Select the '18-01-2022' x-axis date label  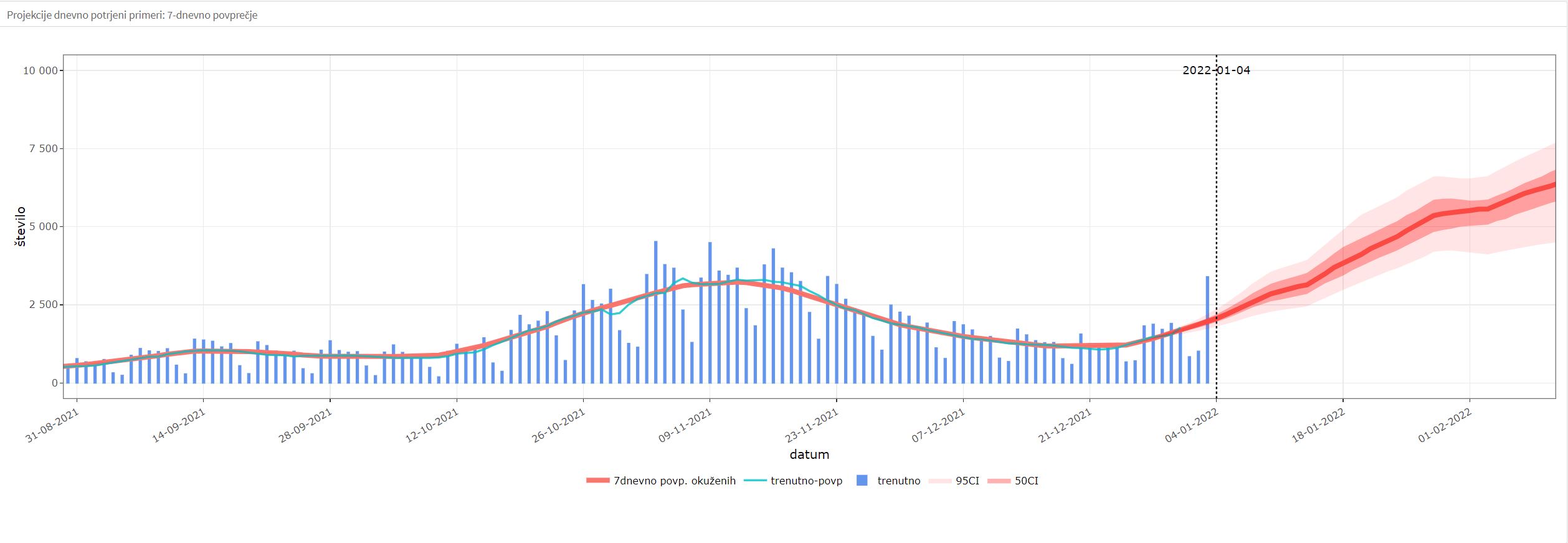pyautogui.click(x=1319, y=426)
